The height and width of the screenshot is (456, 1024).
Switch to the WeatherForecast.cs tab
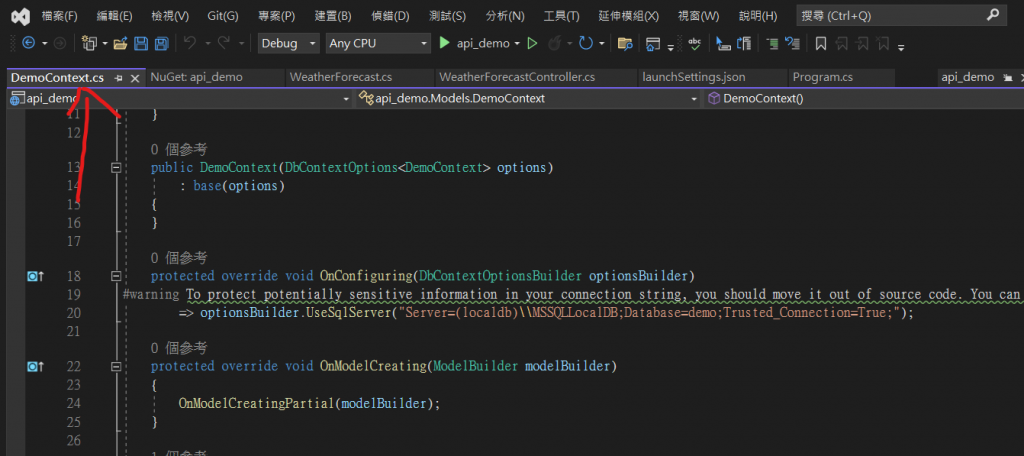tap(359, 77)
